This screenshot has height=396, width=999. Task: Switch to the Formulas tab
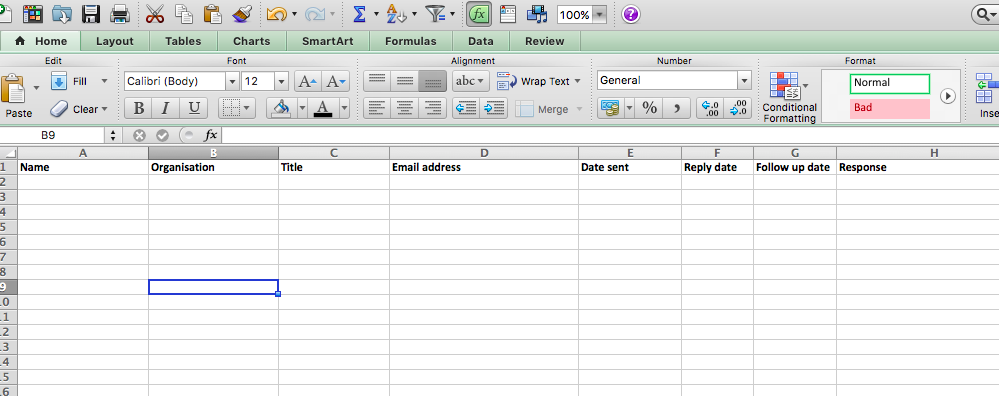click(x=411, y=41)
